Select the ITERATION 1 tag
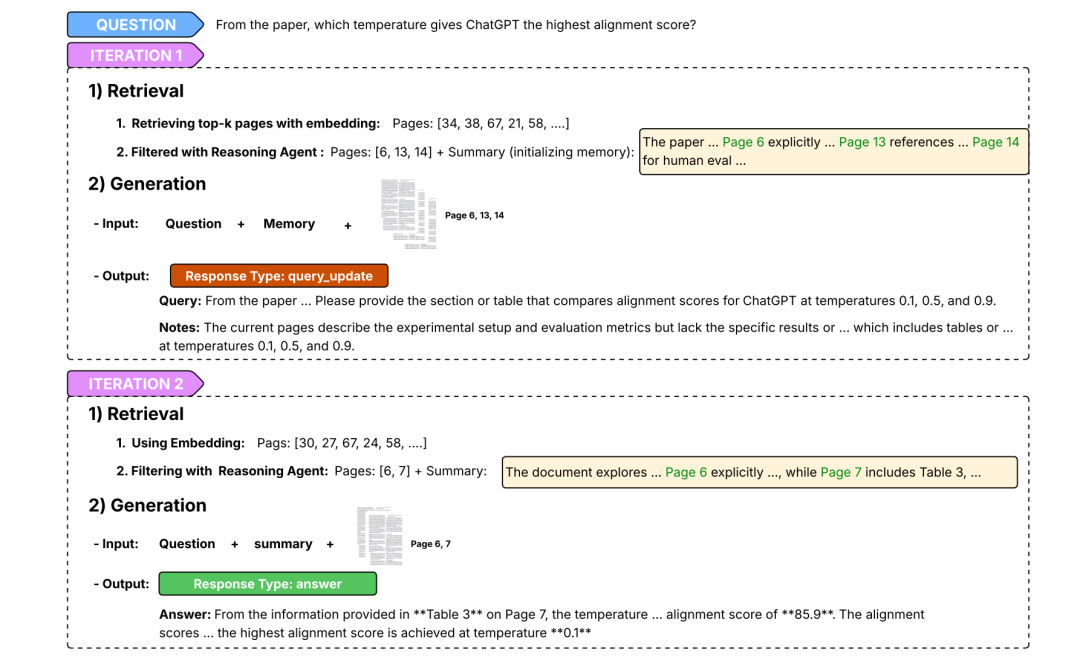1080x672 pixels. (136, 55)
